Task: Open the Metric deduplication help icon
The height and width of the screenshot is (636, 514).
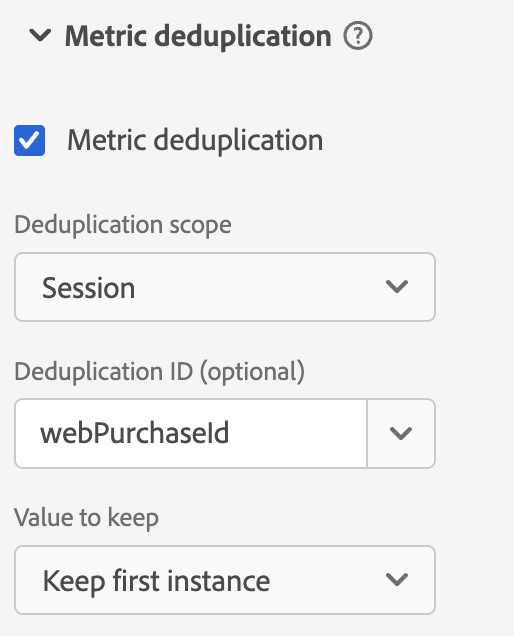Action: point(357,36)
